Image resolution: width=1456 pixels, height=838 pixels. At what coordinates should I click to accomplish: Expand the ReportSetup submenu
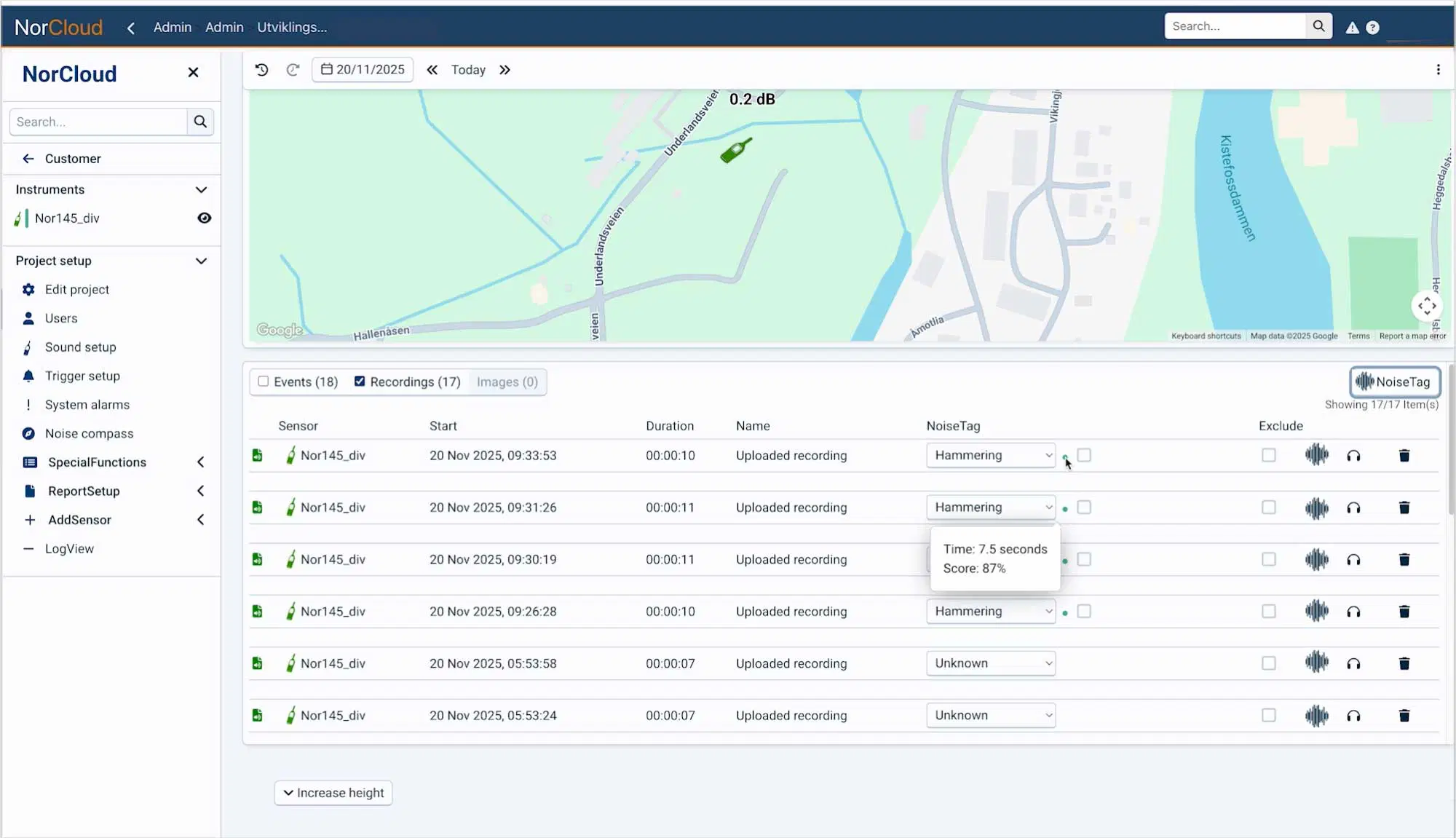pyautogui.click(x=201, y=491)
